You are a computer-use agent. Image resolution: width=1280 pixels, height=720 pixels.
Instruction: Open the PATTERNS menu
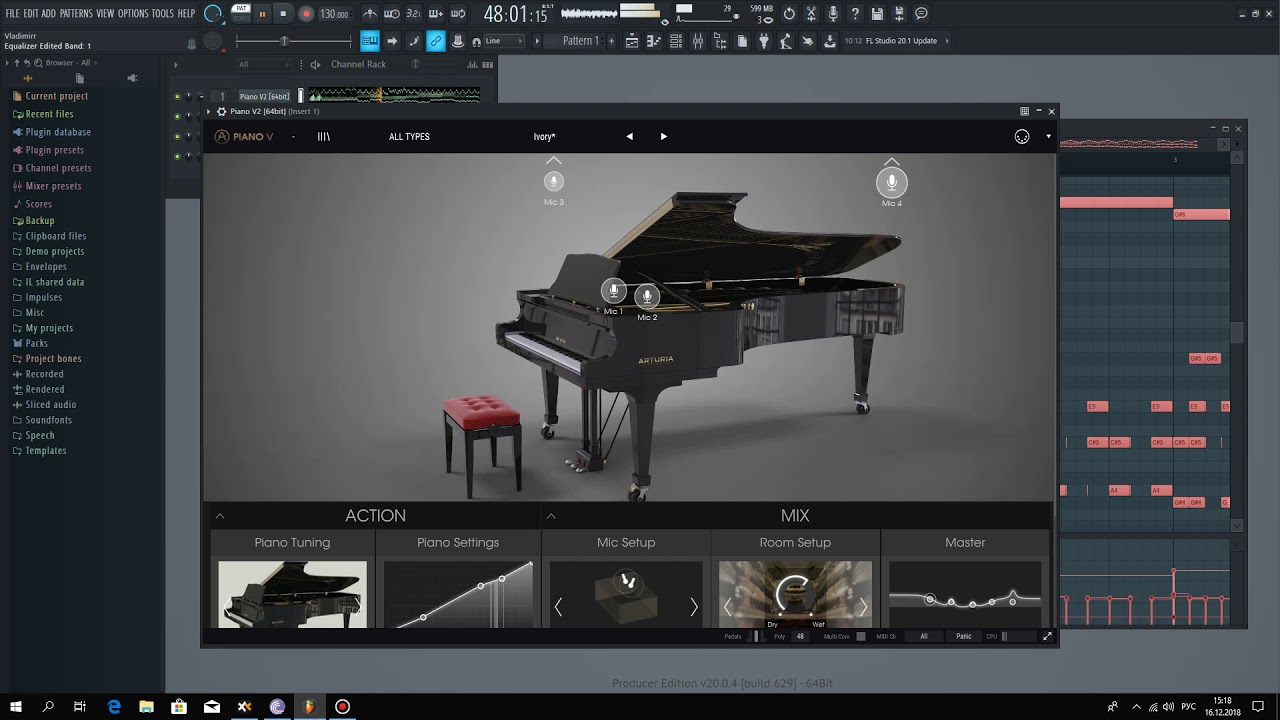pos(76,14)
